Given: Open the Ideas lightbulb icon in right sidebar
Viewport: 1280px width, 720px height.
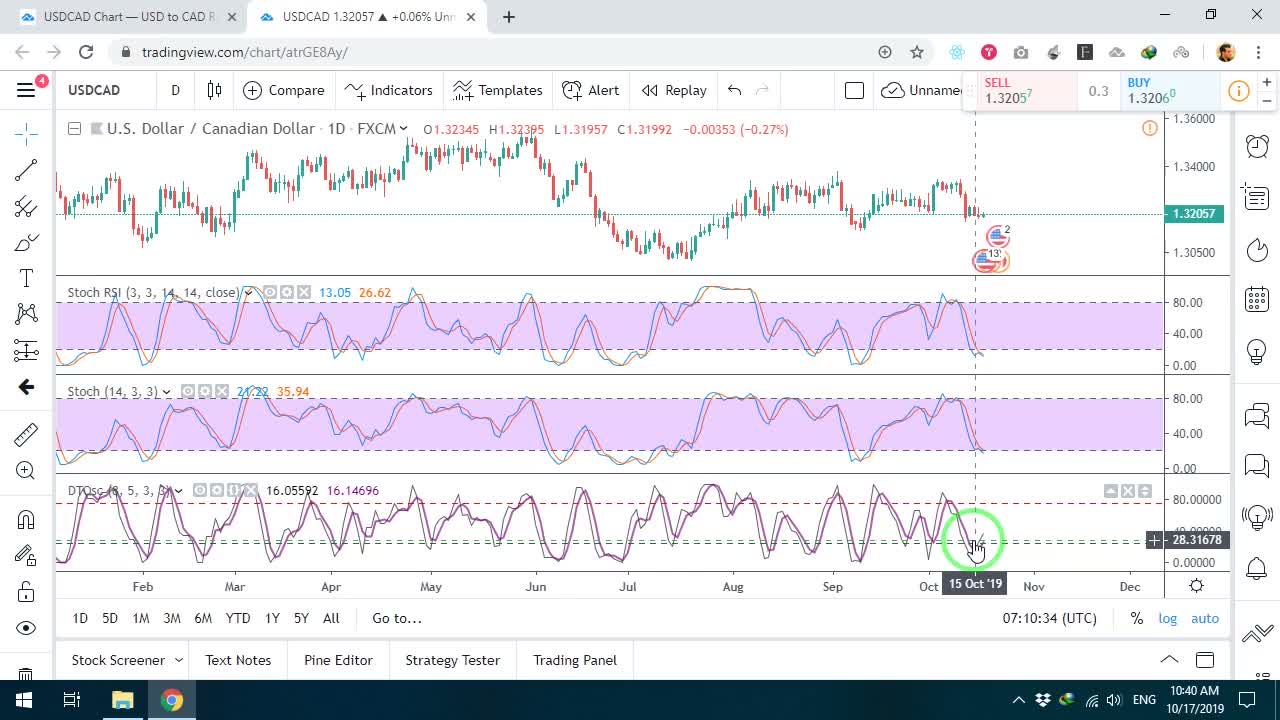Looking at the screenshot, I should click(1257, 352).
